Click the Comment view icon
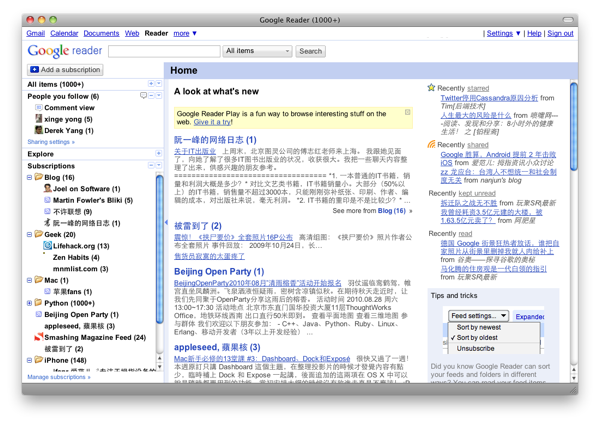600x425 pixels. [39, 108]
